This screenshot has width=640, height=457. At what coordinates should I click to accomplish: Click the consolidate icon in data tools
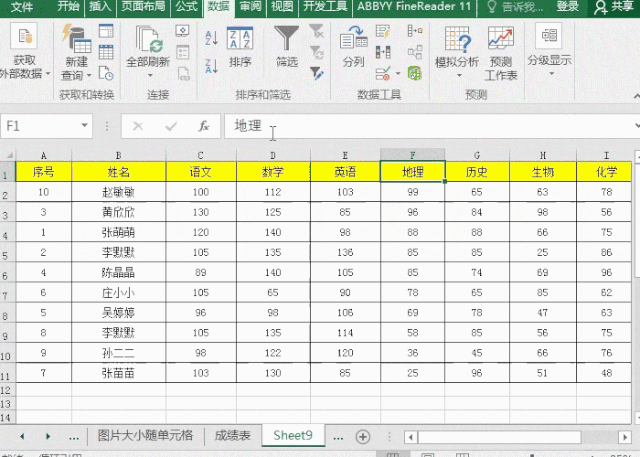coord(415,31)
